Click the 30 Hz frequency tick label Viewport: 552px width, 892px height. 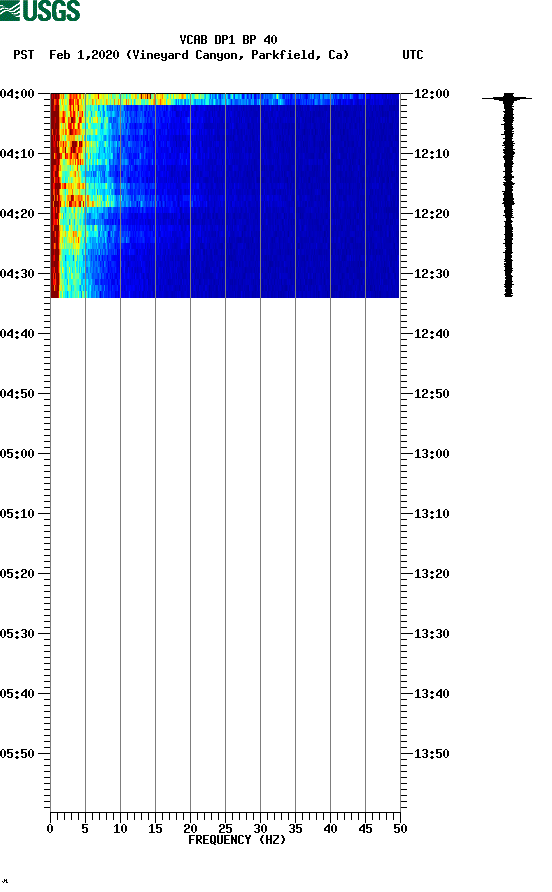[260, 829]
